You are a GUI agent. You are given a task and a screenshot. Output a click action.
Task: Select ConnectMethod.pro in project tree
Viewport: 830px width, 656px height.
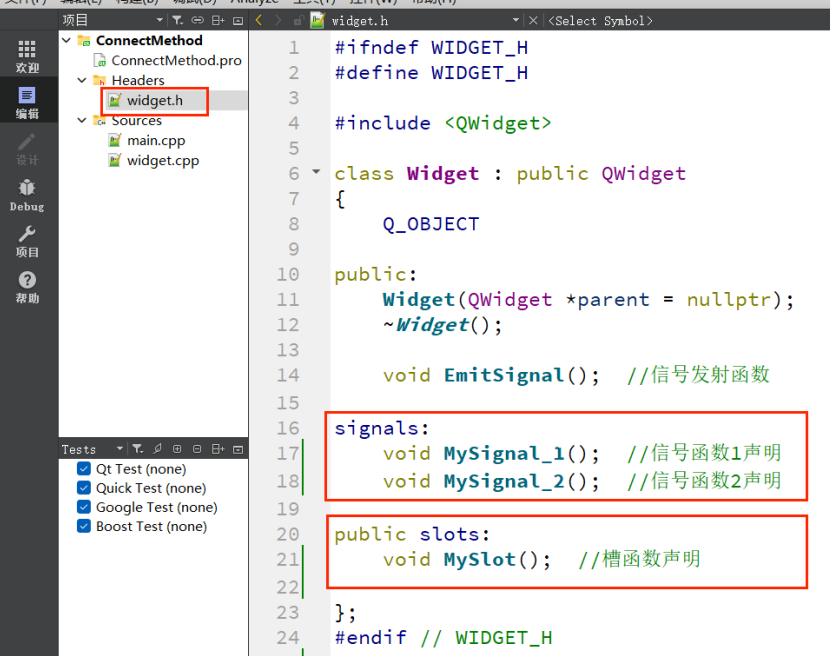coord(176,60)
